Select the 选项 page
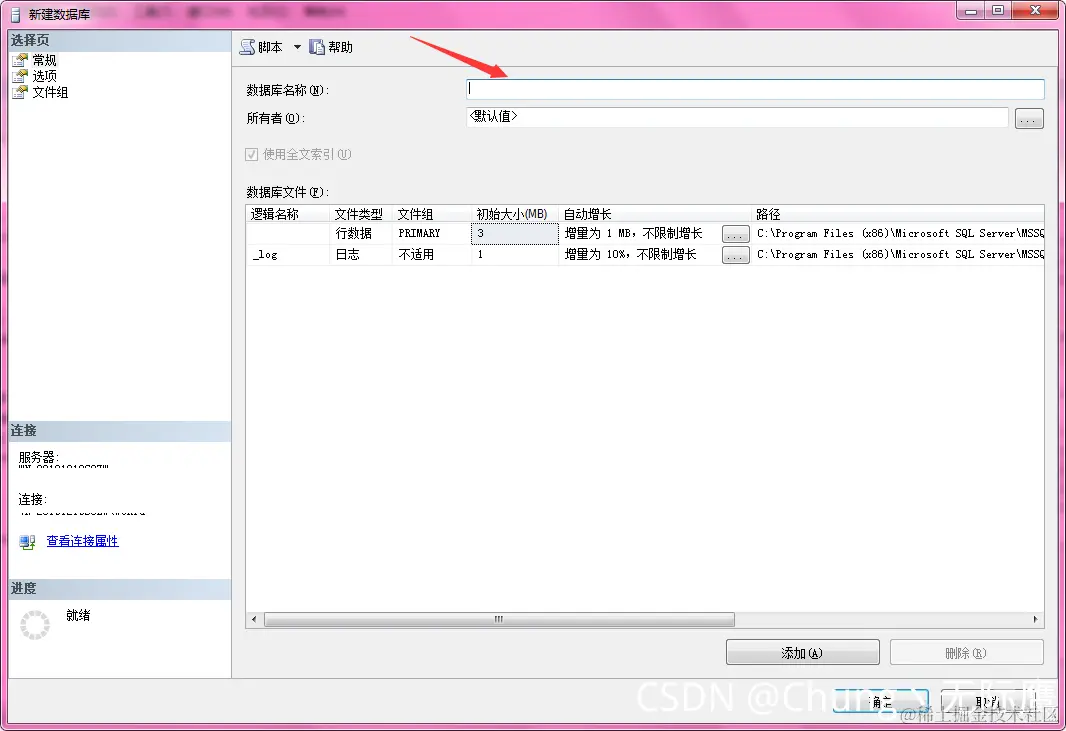 point(44,76)
